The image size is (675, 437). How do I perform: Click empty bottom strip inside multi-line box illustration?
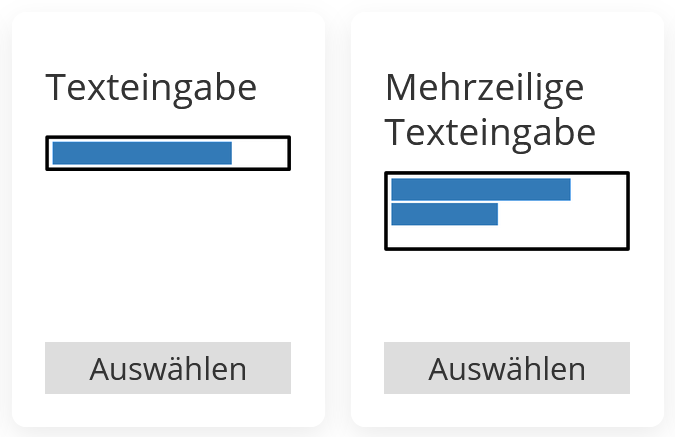(x=507, y=237)
